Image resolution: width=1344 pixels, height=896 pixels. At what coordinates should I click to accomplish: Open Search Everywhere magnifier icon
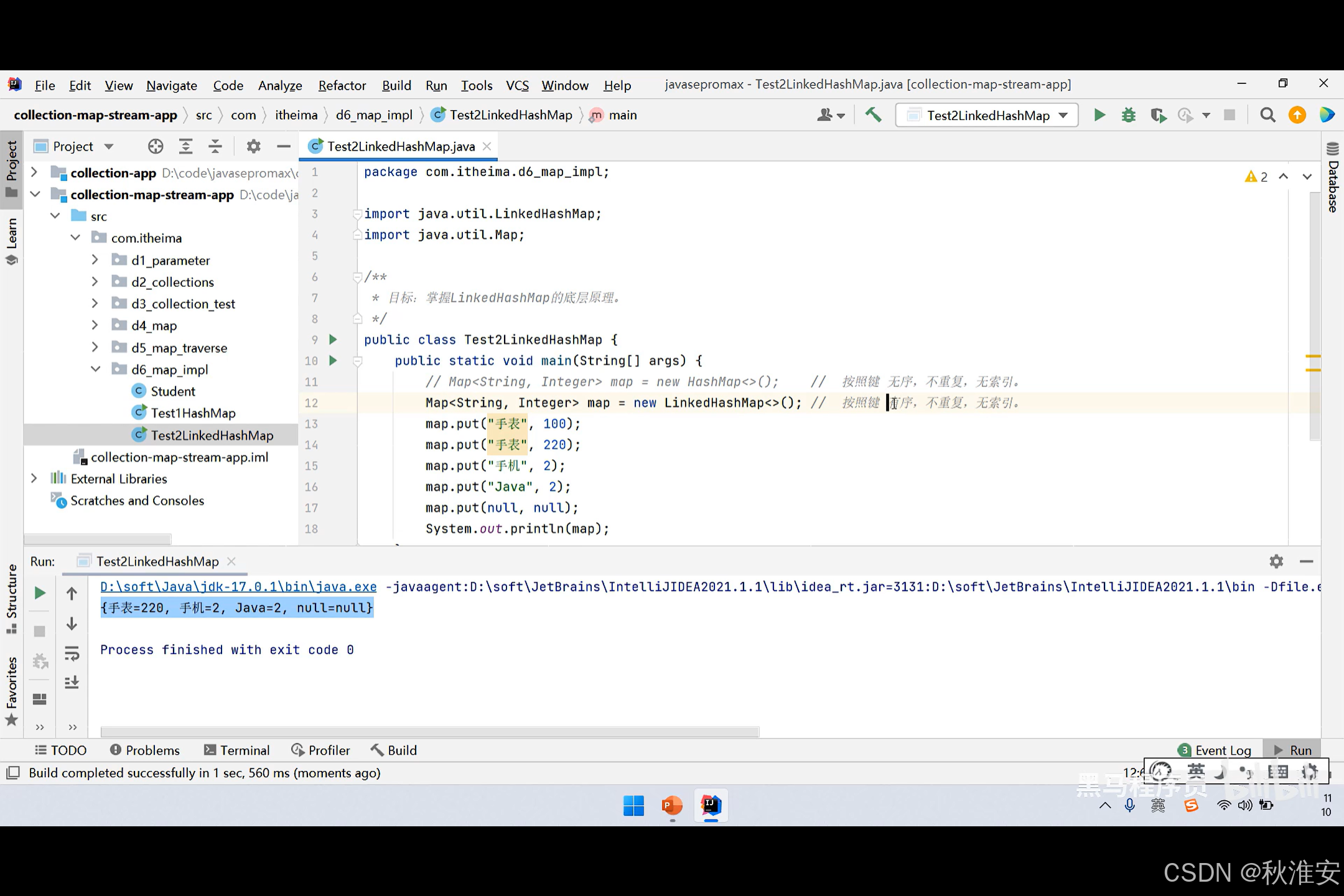[1267, 115]
